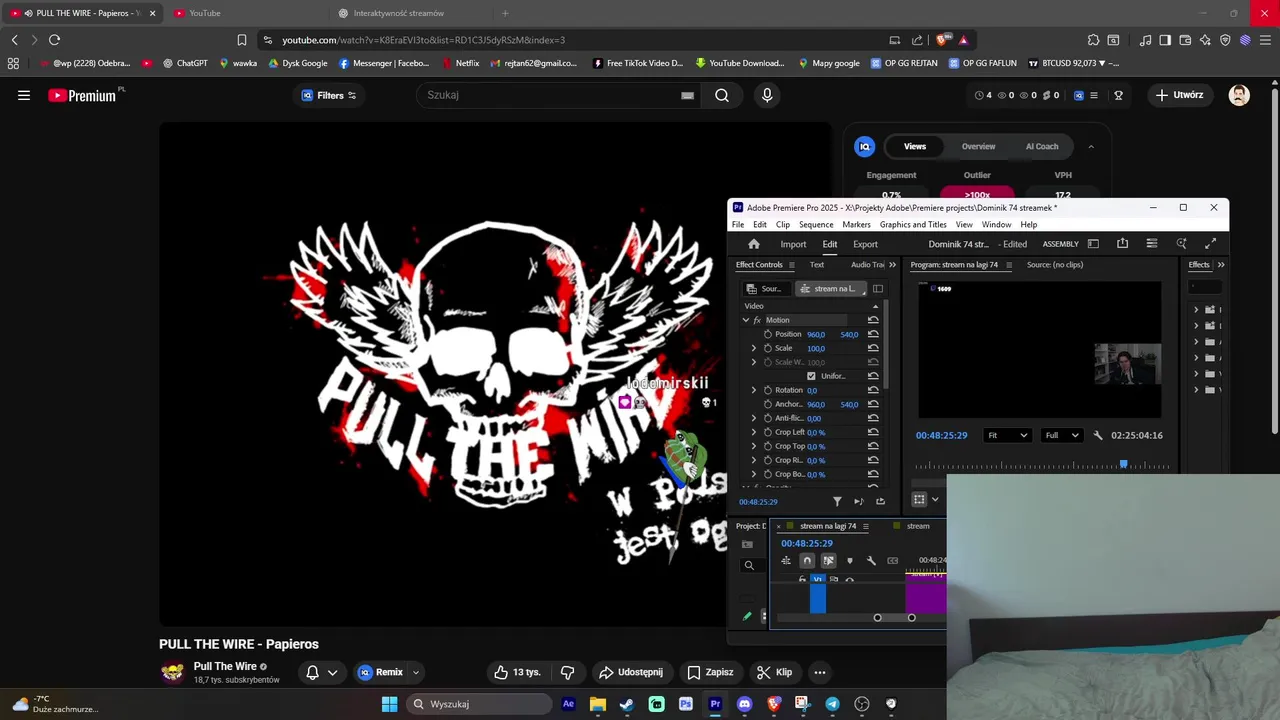Open Adobe Premiere from Windows taskbar
The width and height of the screenshot is (1280, 720).
[715, 704]
